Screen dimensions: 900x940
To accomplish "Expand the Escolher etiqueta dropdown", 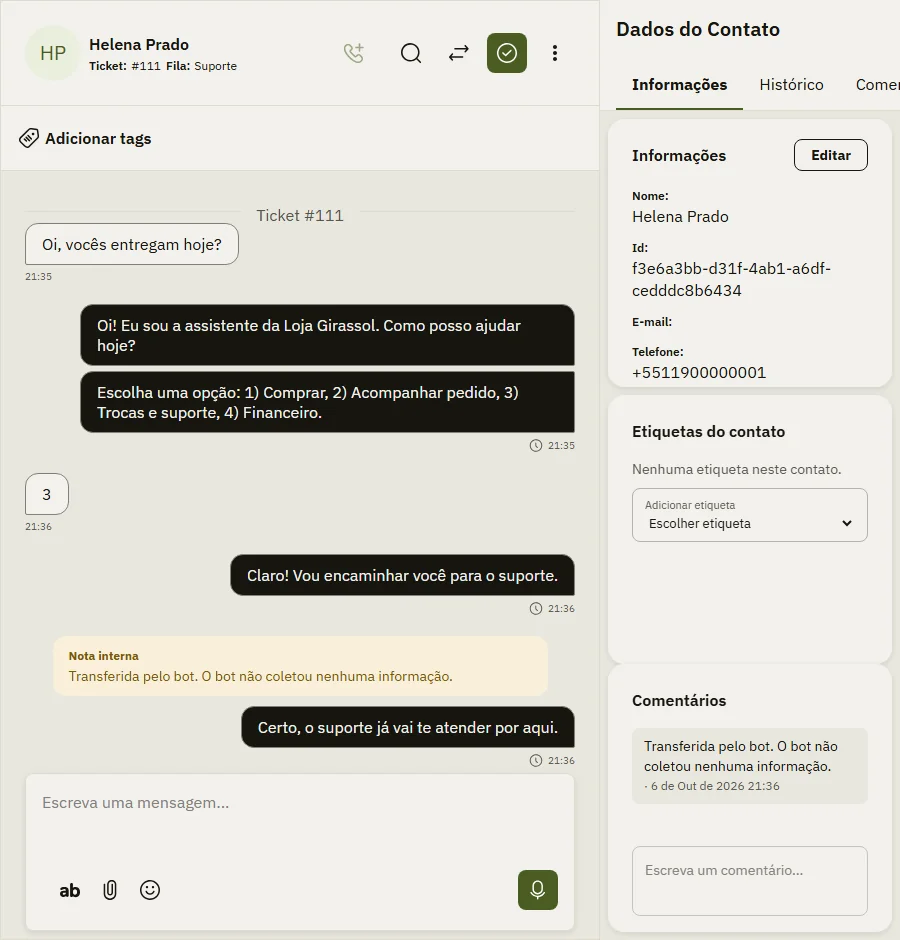I will pyautogui.click(x=750, y=516).
